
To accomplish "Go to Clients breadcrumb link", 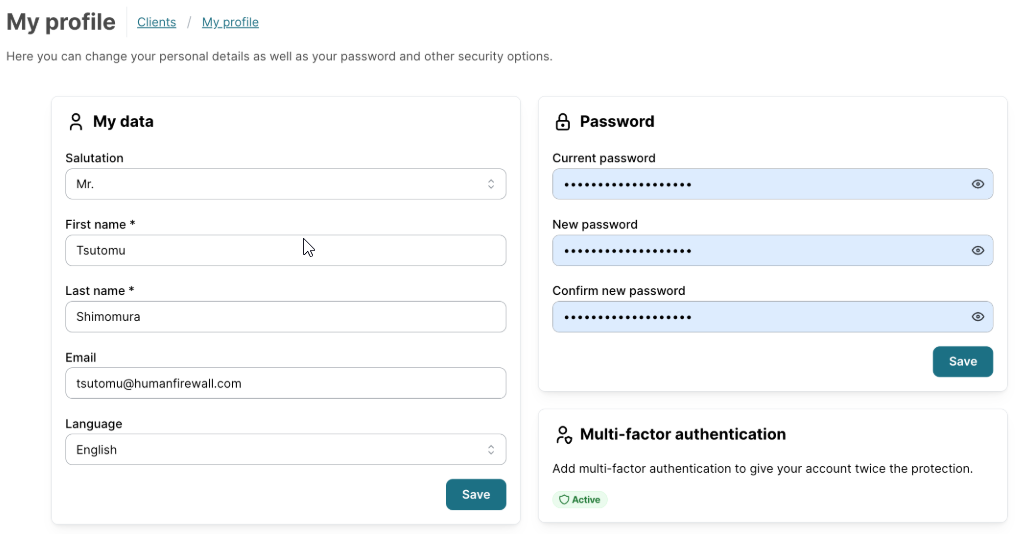I will tap(156, 22).
